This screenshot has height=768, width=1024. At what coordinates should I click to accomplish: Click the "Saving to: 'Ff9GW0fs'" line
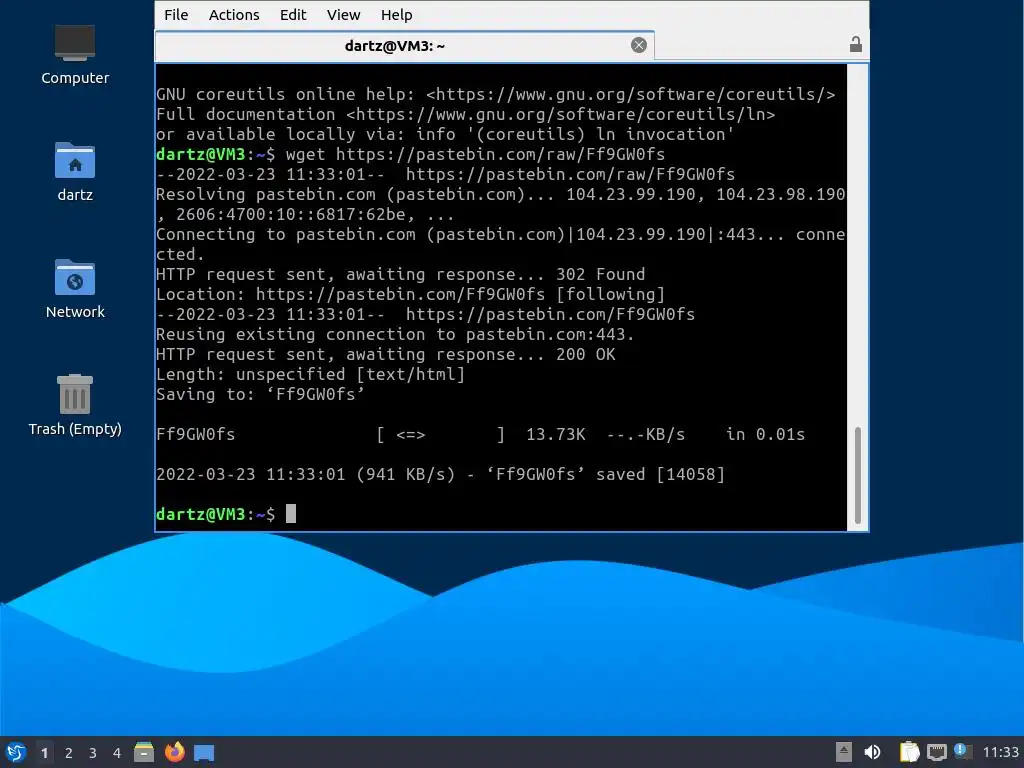pyautogui.click(x=260, y=394)
